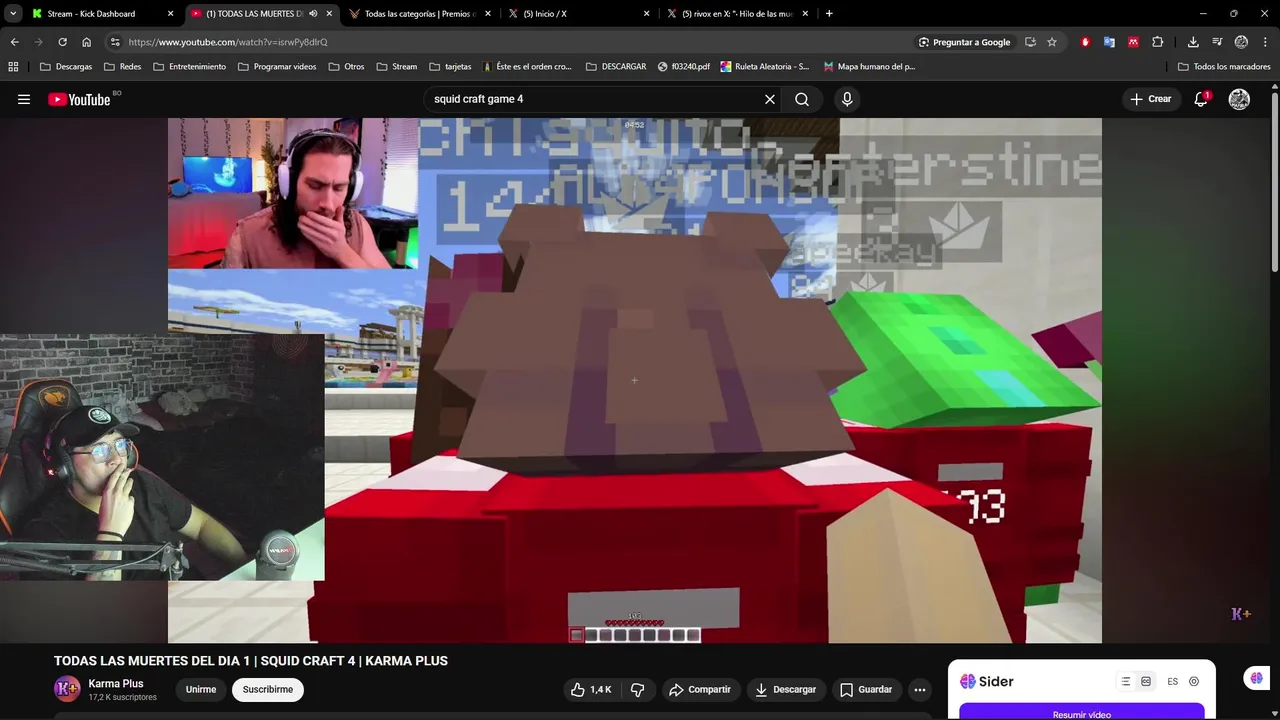Open Karma Plus channel name link
This screenshot has height=720, width=1280.
pyautogui.click(x=116, y=684)
